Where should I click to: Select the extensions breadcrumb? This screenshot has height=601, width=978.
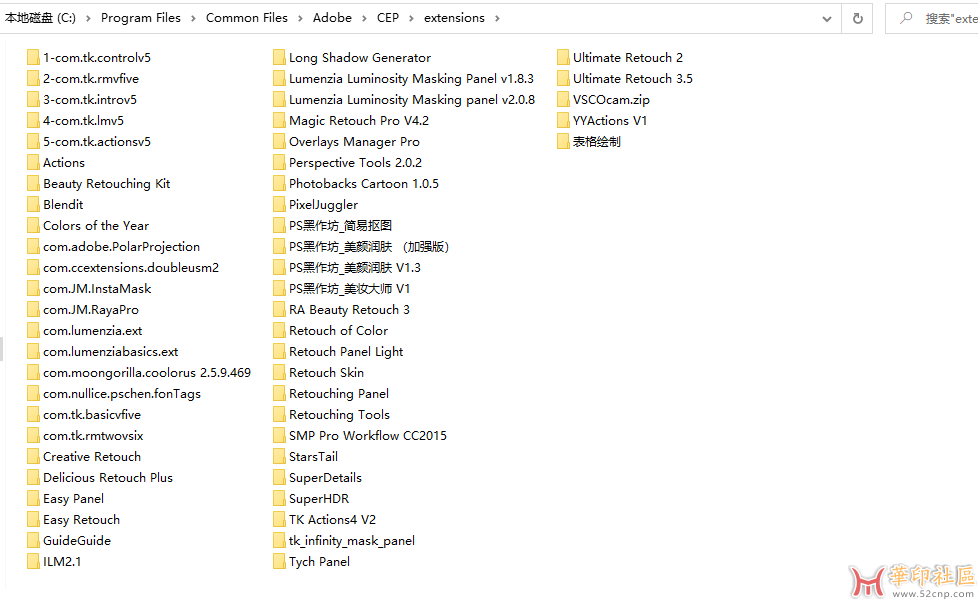pos(454,18)
